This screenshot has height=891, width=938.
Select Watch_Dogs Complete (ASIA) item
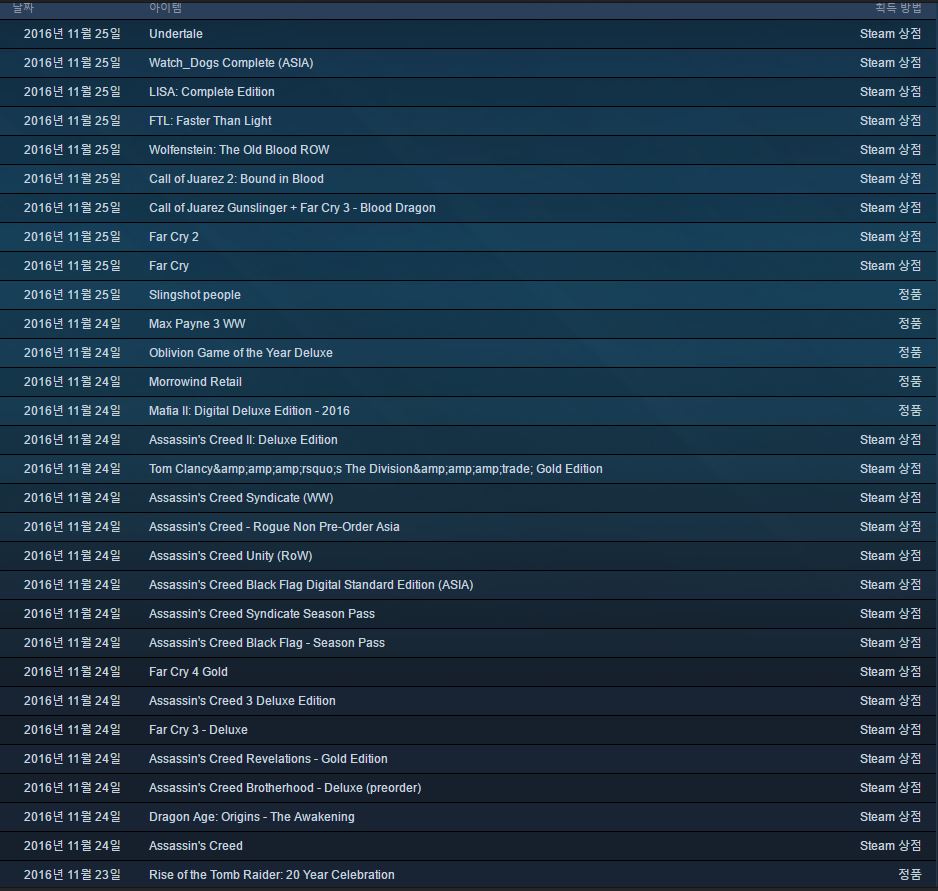click(x=231, y=63)
